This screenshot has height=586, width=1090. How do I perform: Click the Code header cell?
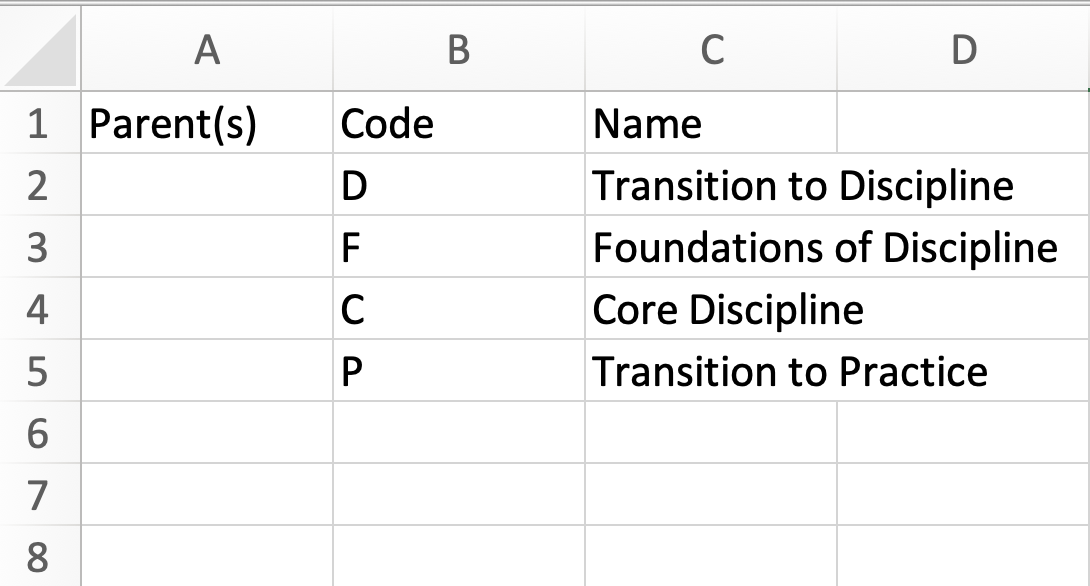pyautogui.click(x=458, y=124)
